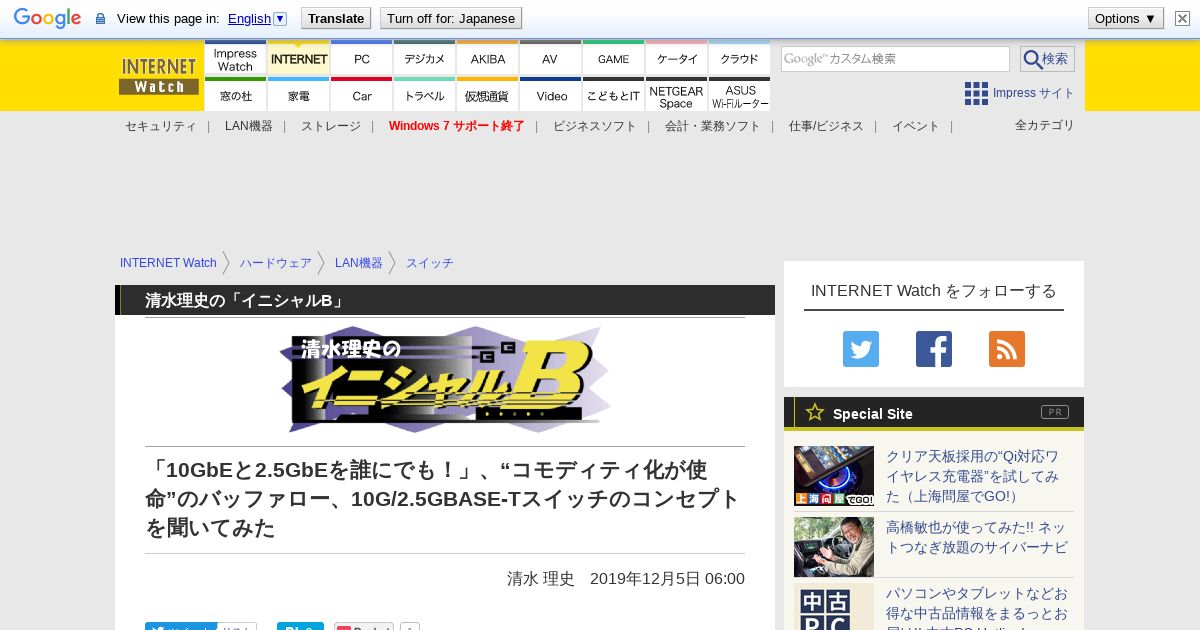
Task: Click the Google logo in translate bar
Action: [x=47, y=18]
